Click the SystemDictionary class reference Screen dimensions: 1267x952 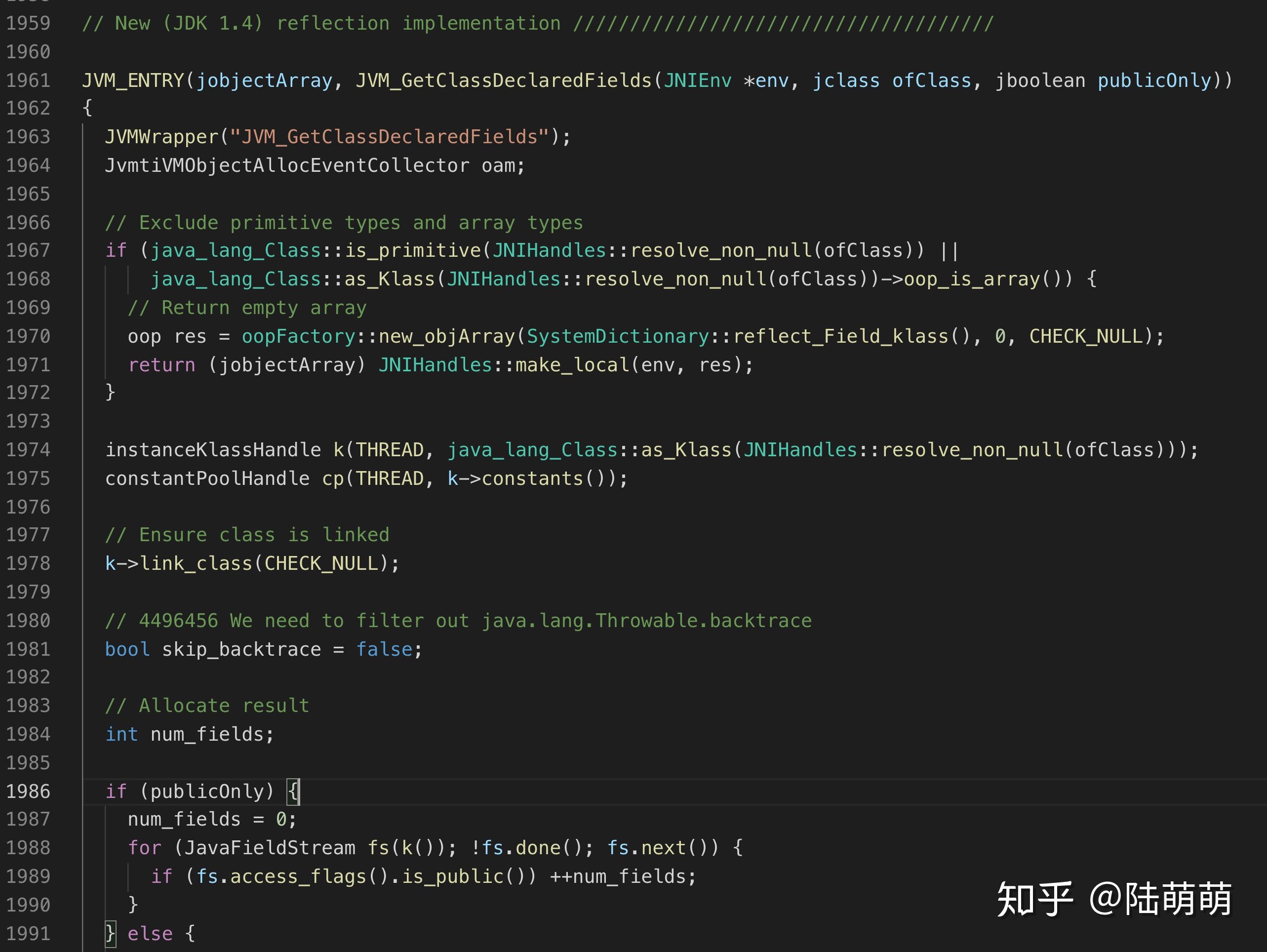pyautogui.click(x=618, y=336)
